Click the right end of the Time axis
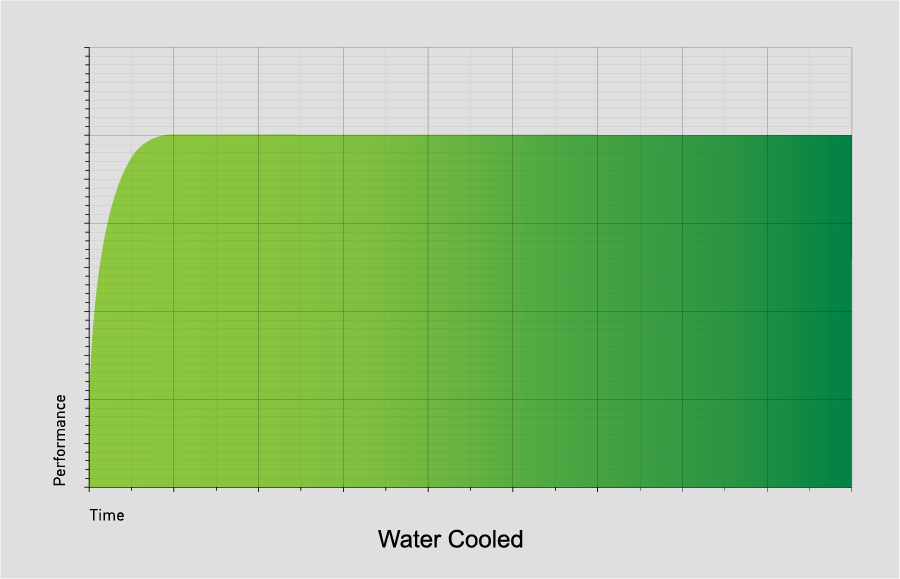 851,488
